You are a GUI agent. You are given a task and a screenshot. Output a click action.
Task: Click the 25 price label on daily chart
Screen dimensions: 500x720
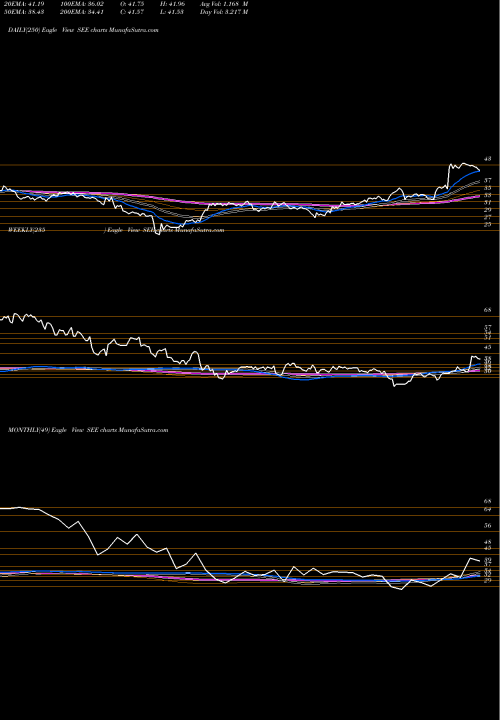[x=488, y=225]
